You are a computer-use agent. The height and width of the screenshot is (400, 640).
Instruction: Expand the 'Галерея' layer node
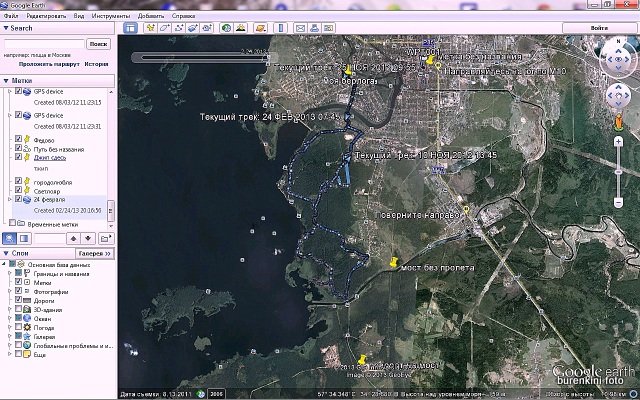(x=10, y=336)
